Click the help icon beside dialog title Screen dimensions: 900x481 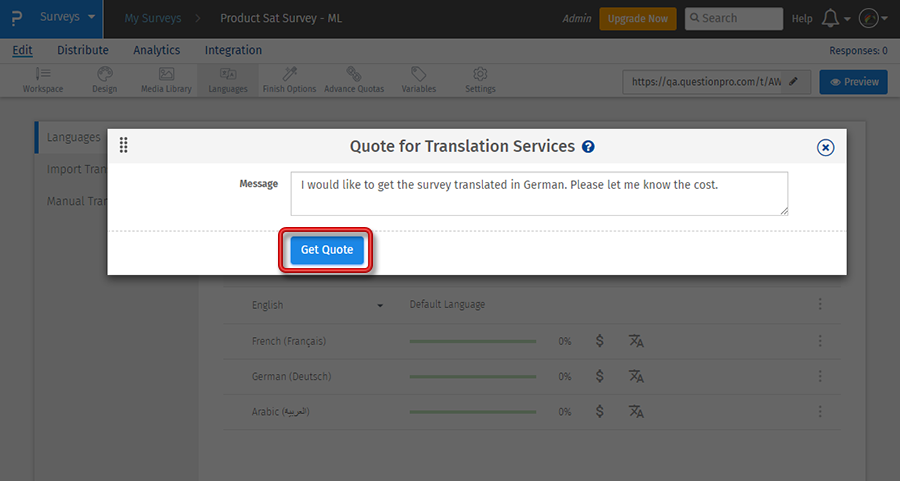pyautogui.click(x=588, y=147)
